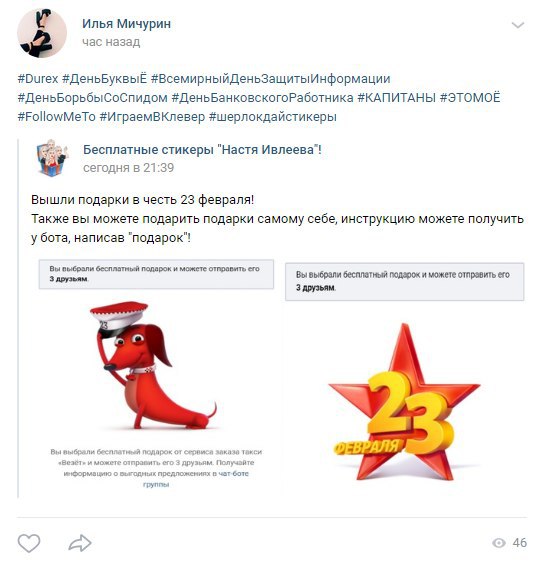Click the 'сегодня в 21:39' repost timestamp
This screenshot has height=563, width=544.
(129, 168)
